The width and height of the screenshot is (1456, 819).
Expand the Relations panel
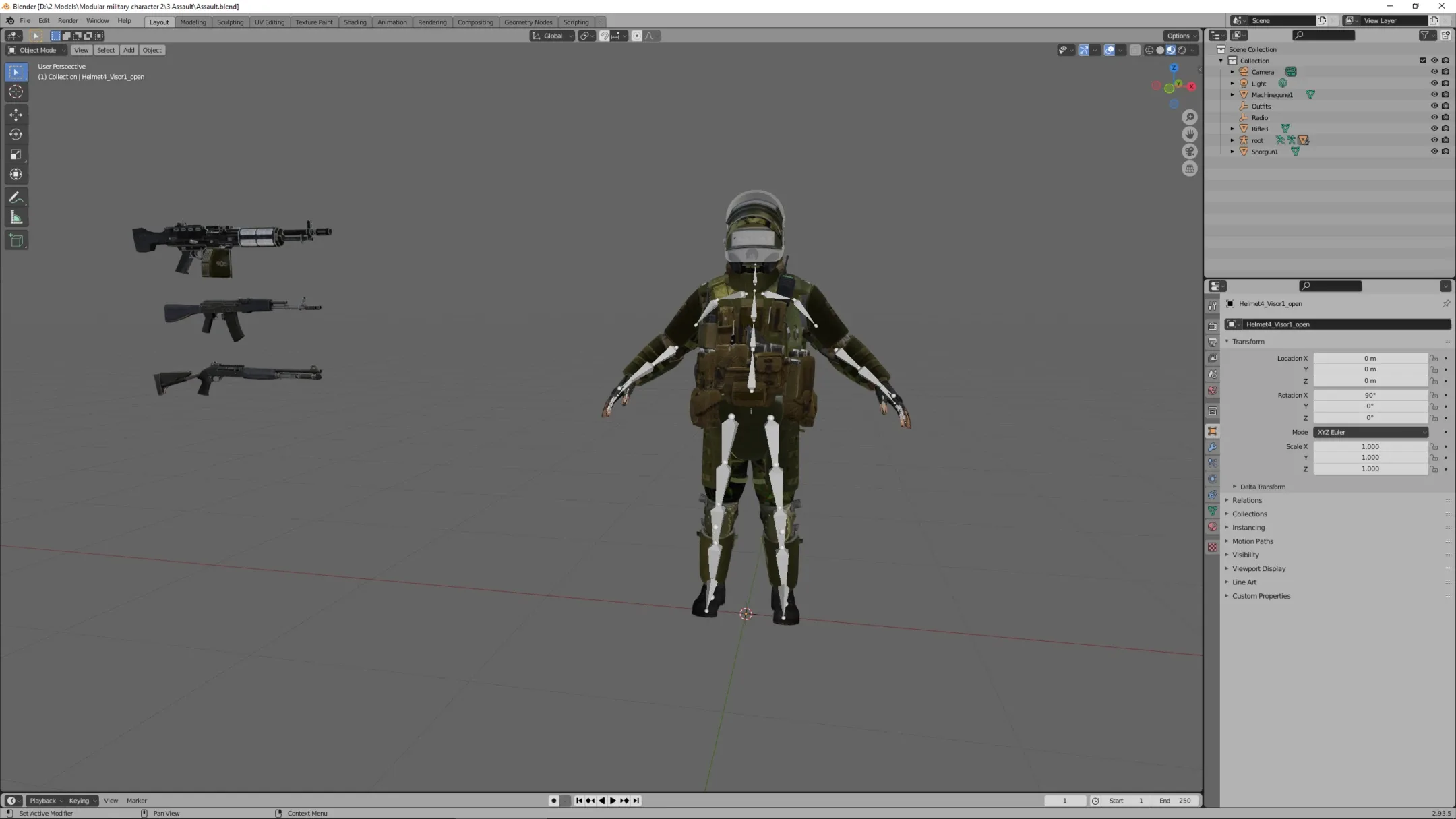coord(1246,500)
